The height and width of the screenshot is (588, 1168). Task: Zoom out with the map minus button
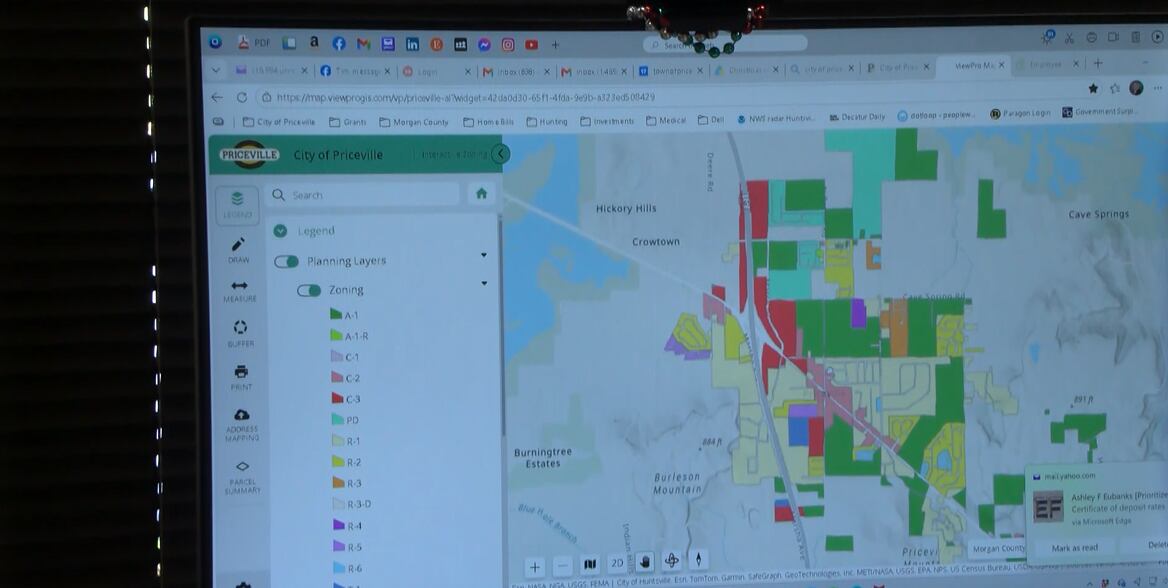pos(563,566)
